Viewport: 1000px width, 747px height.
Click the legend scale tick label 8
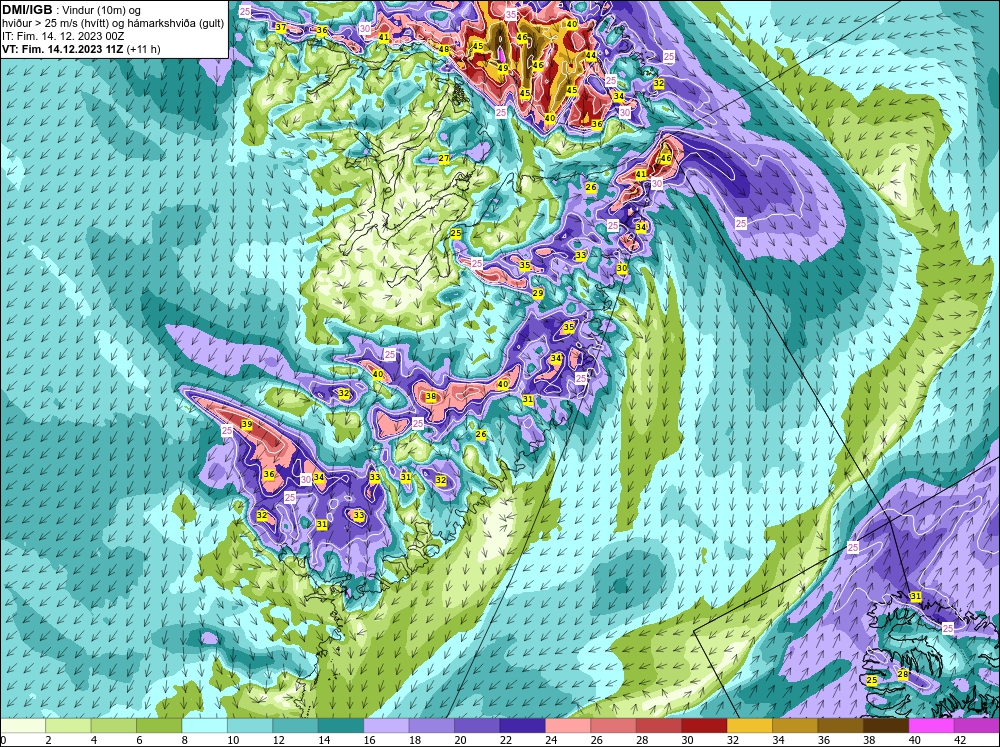click(x=185, y=740)
